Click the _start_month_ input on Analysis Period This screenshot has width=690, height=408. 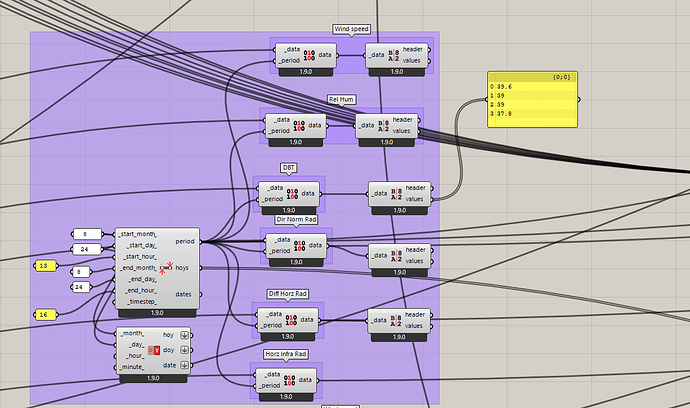point(138,234)
